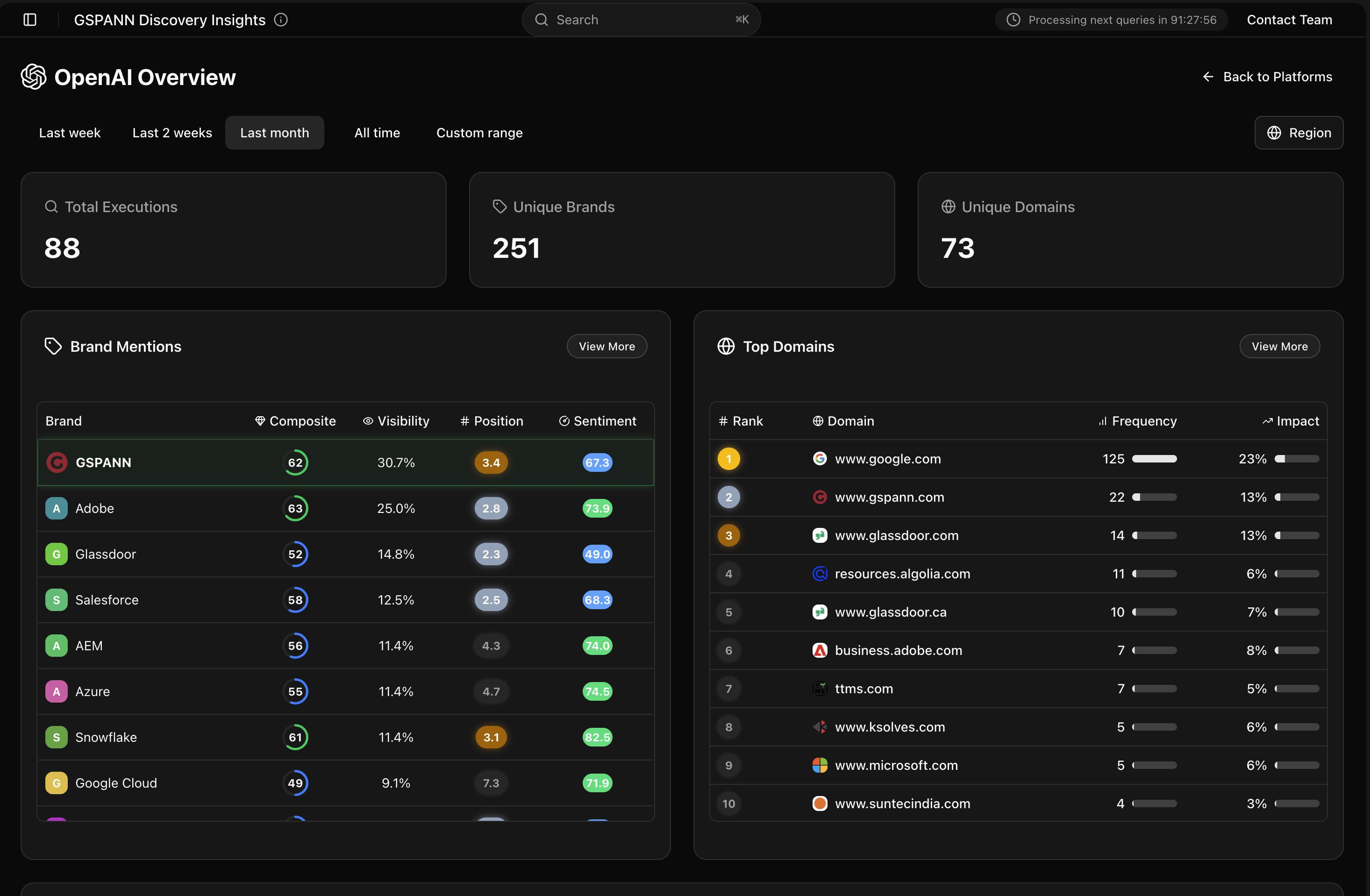
Task: Sort by the Sentiment column header
Action: pyautogui.click(x=598, y=420)
